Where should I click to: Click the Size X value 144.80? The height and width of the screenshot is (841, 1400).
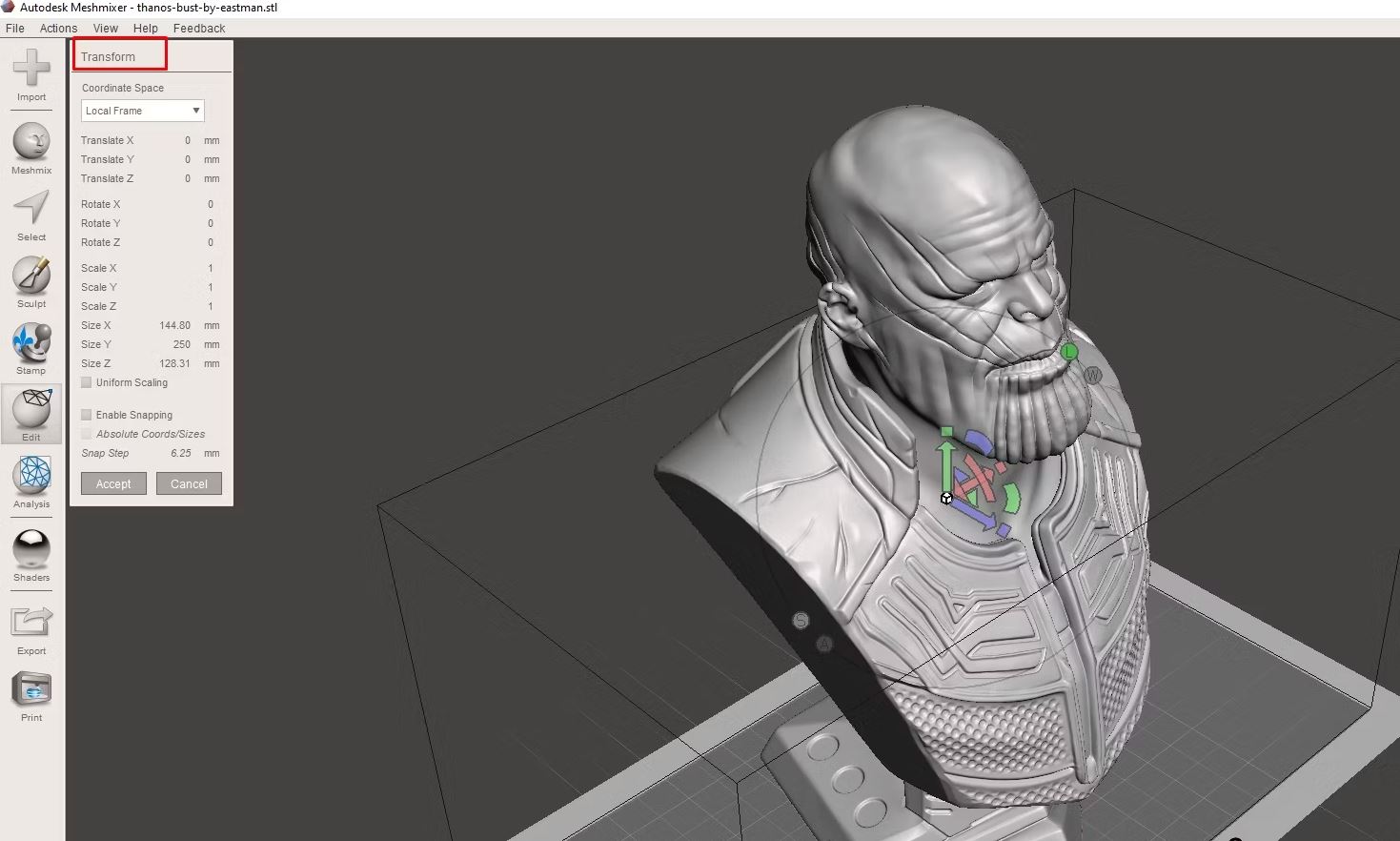coord(174,325)
